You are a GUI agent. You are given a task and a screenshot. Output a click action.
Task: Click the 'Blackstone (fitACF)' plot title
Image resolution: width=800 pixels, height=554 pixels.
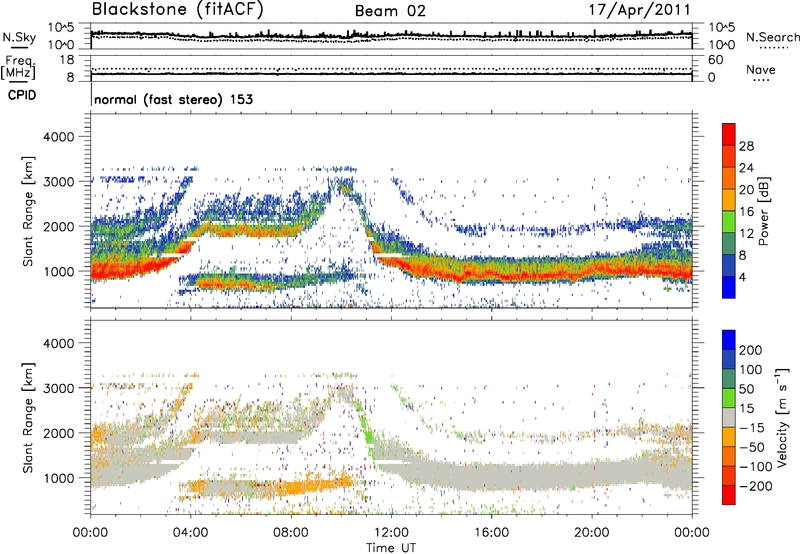coord(178,10)
